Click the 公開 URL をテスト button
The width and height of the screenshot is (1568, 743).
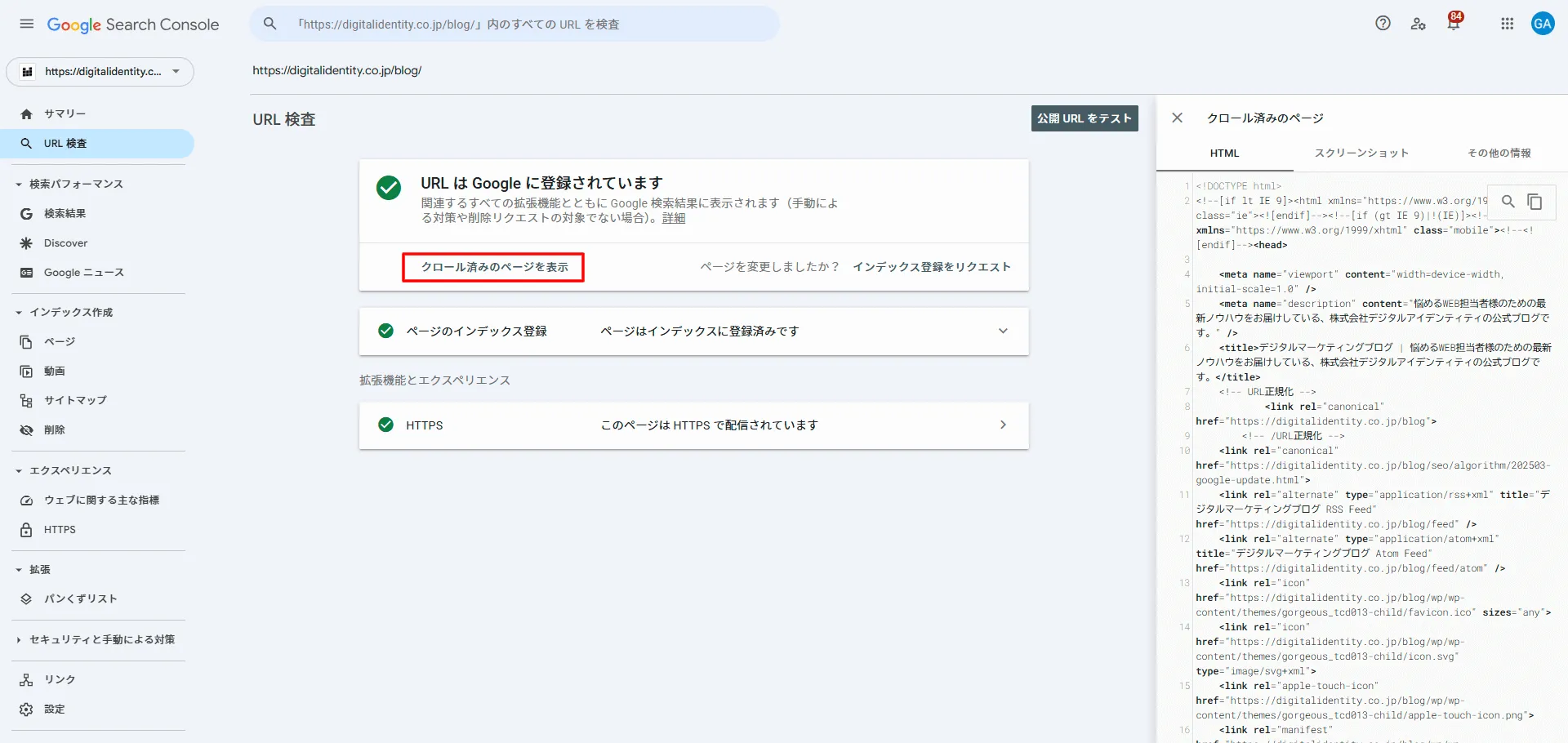tap(1085, 118)
